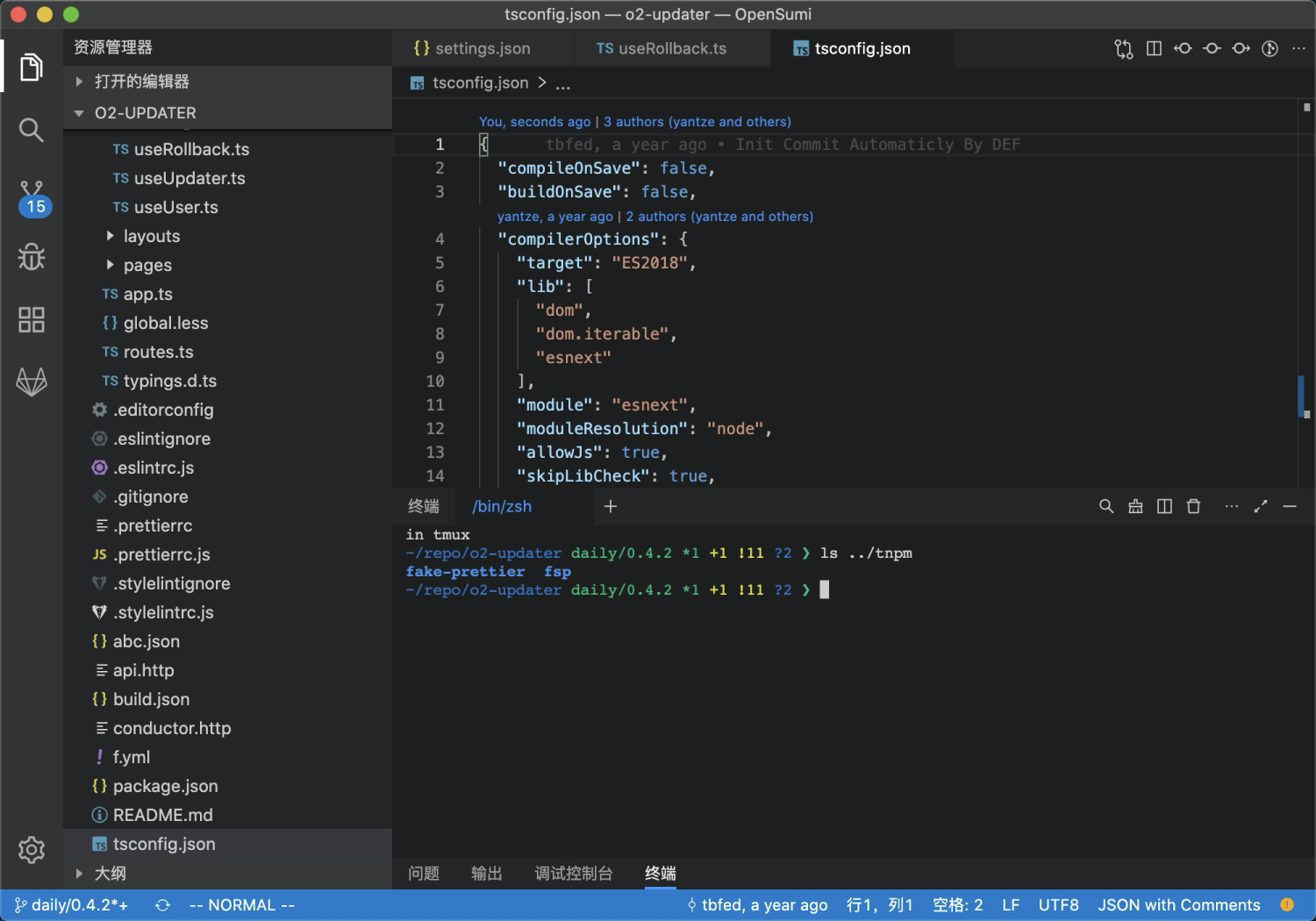
Task: Open terminal more actions ellipsis menu
Action: (x=1232, y=506)
